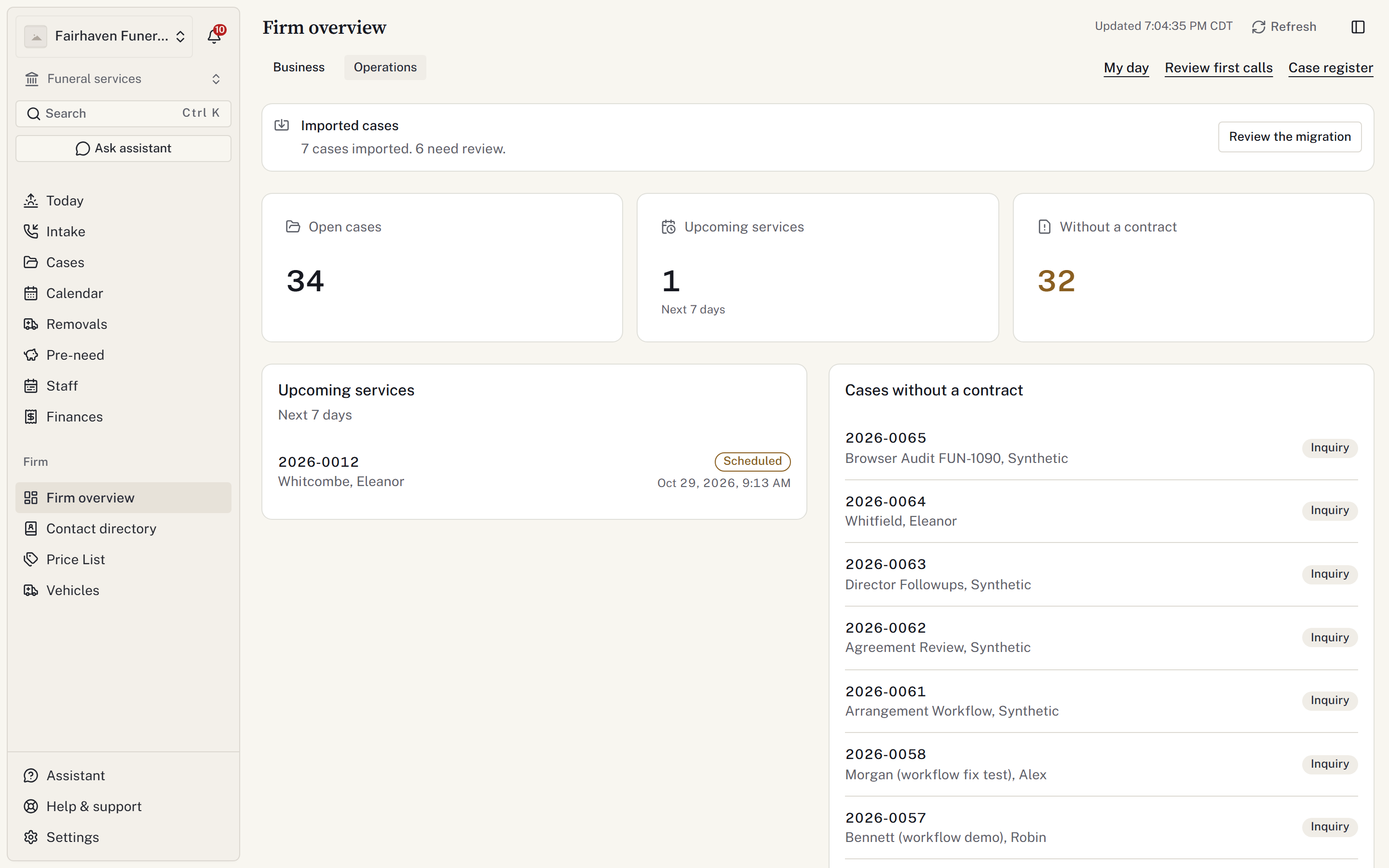Screen dimensions: 1389x868
Task: Switch to the Operations tab
Action: pyautogui.click(x=385, y=67)
